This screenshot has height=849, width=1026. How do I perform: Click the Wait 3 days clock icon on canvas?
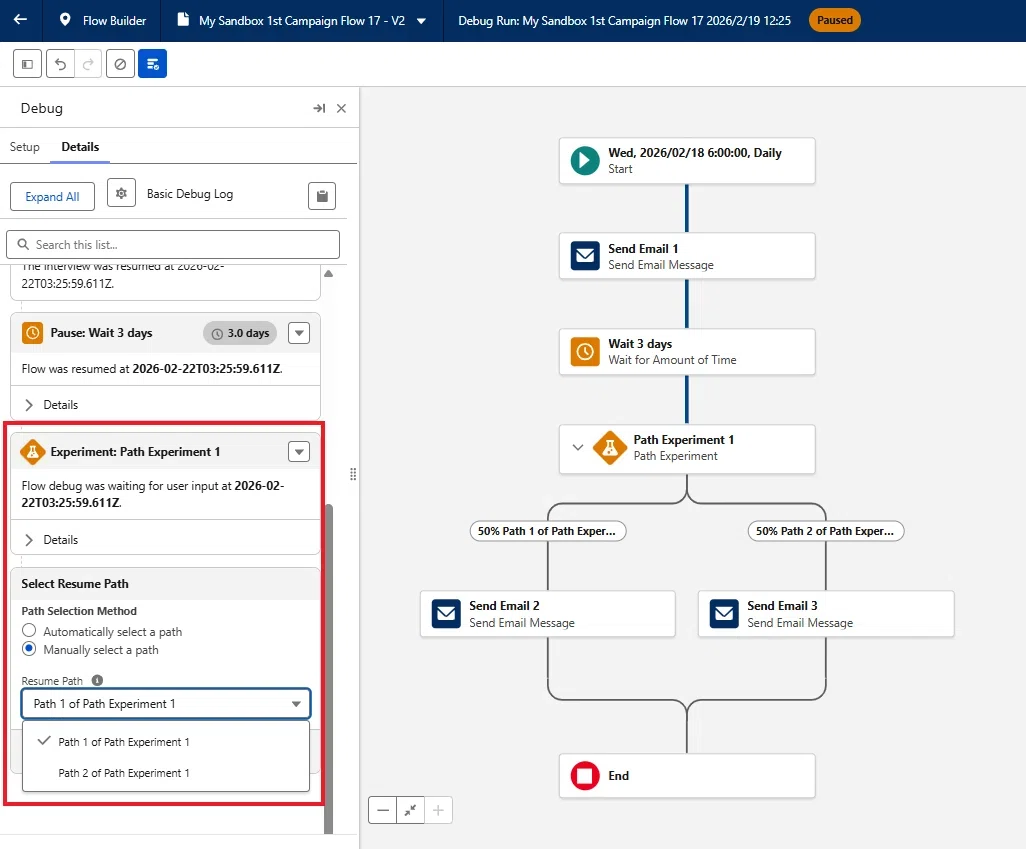(x=585, y=352)
